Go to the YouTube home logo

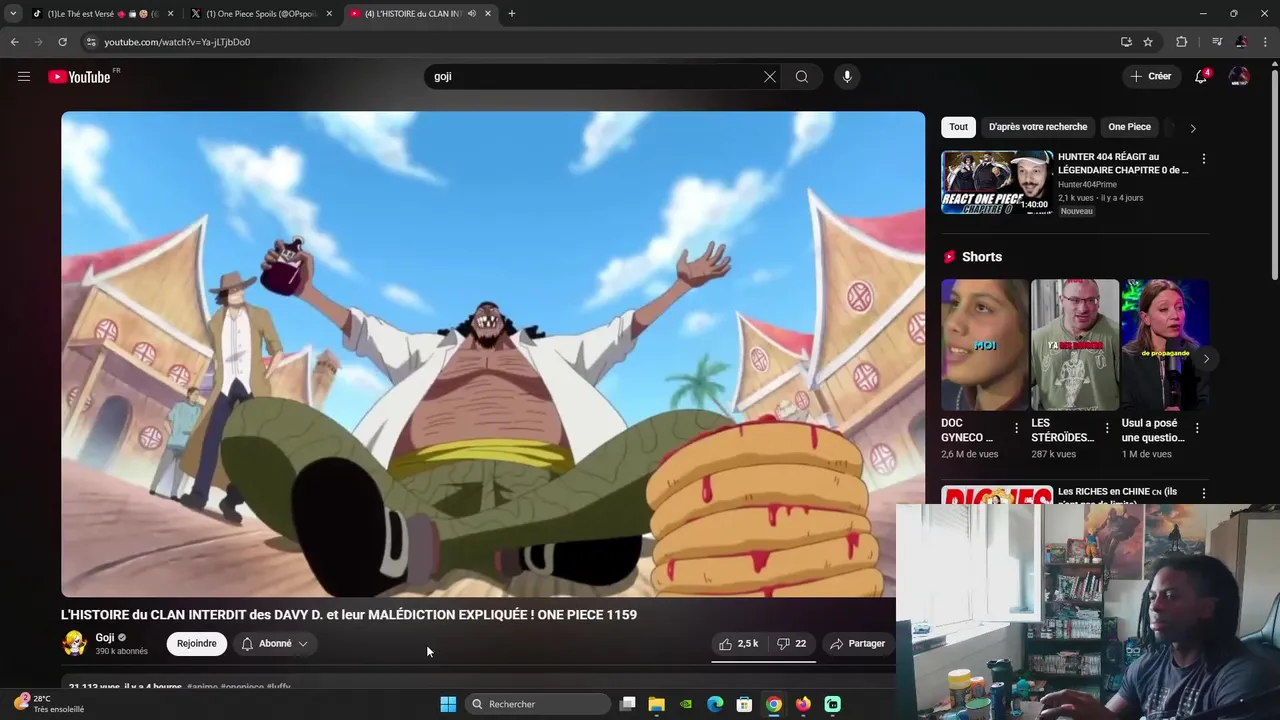[x=79, y=77]
